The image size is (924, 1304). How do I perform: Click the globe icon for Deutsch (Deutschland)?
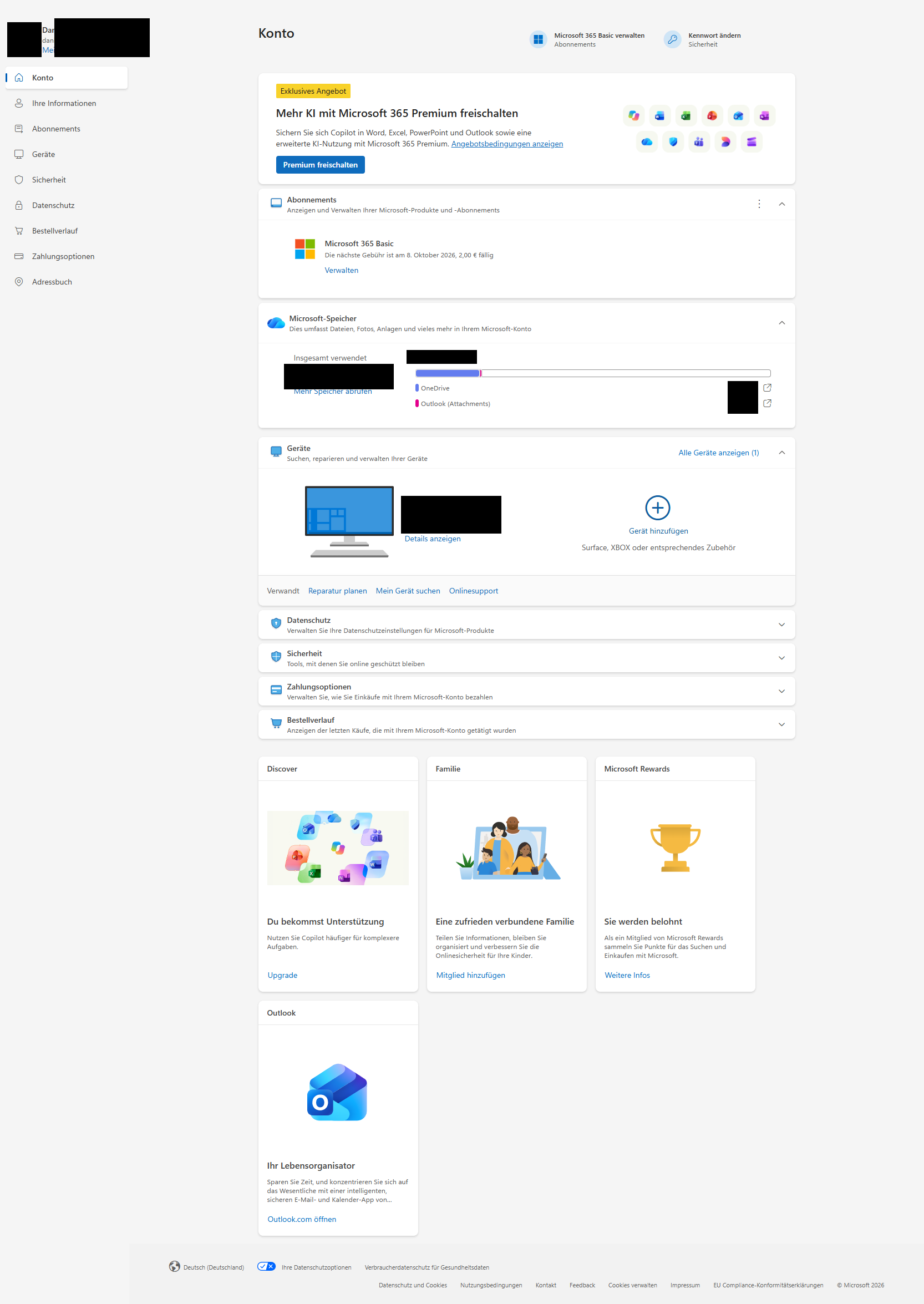(175, 1266)
